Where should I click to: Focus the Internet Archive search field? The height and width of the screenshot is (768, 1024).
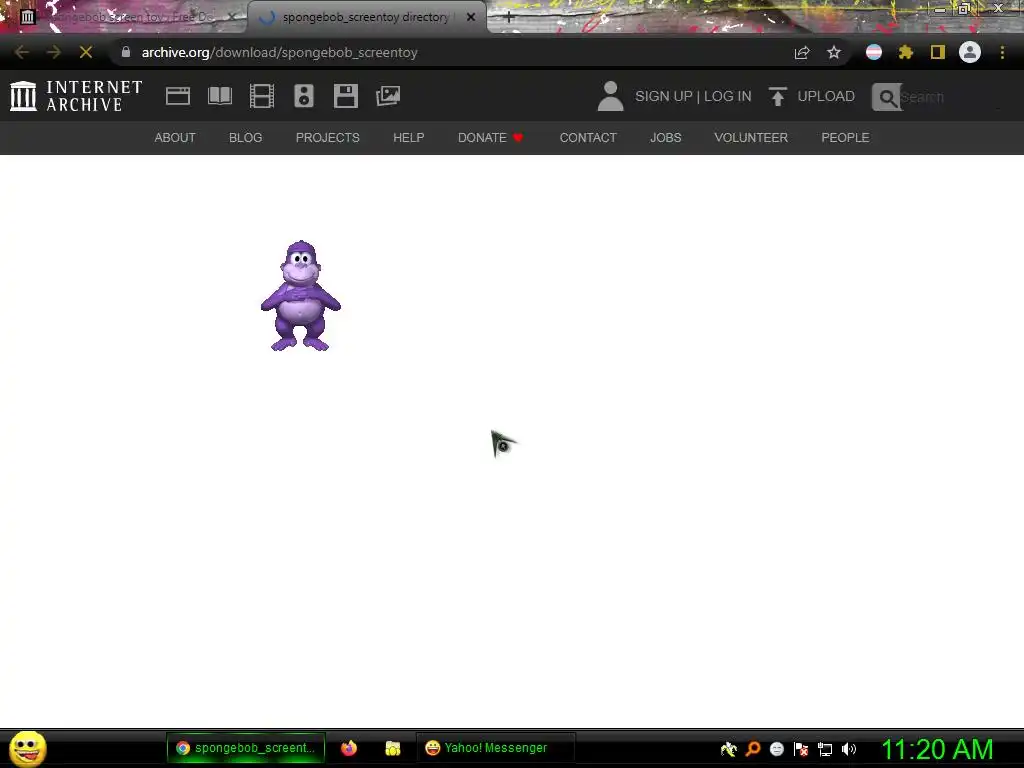point(950,97)
